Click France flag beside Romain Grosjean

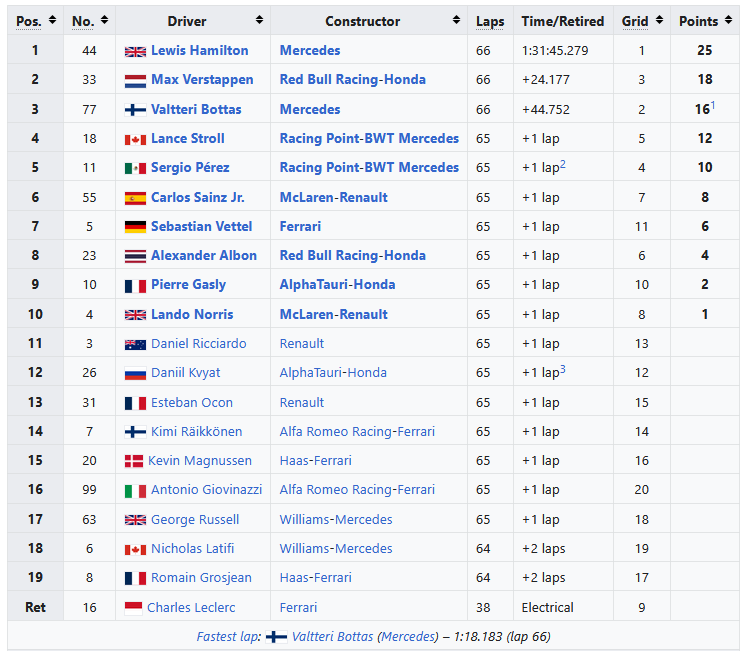(x=135, y=578)
